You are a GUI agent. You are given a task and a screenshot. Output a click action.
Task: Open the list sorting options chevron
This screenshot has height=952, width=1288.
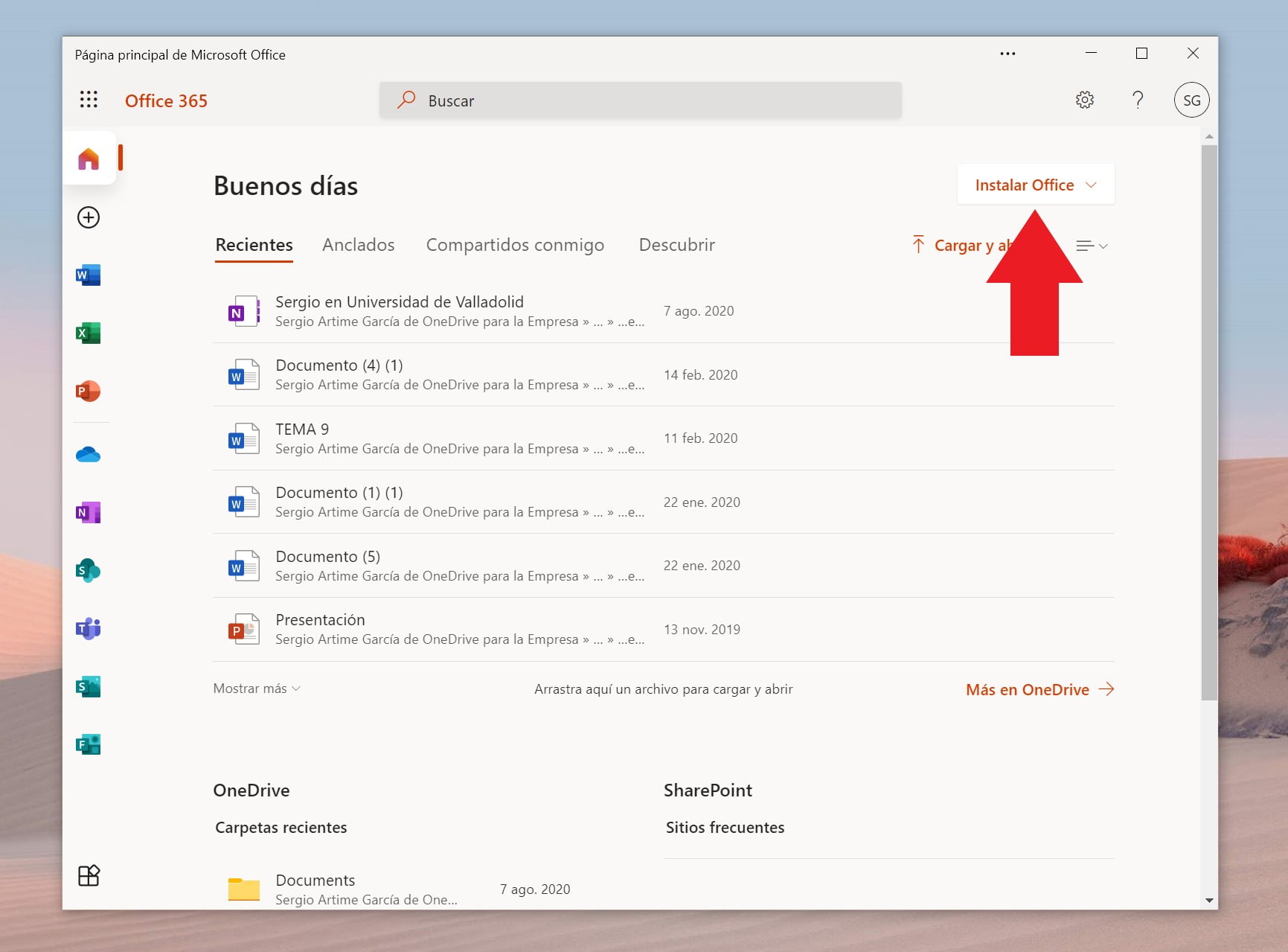(x=1091, y=245)
